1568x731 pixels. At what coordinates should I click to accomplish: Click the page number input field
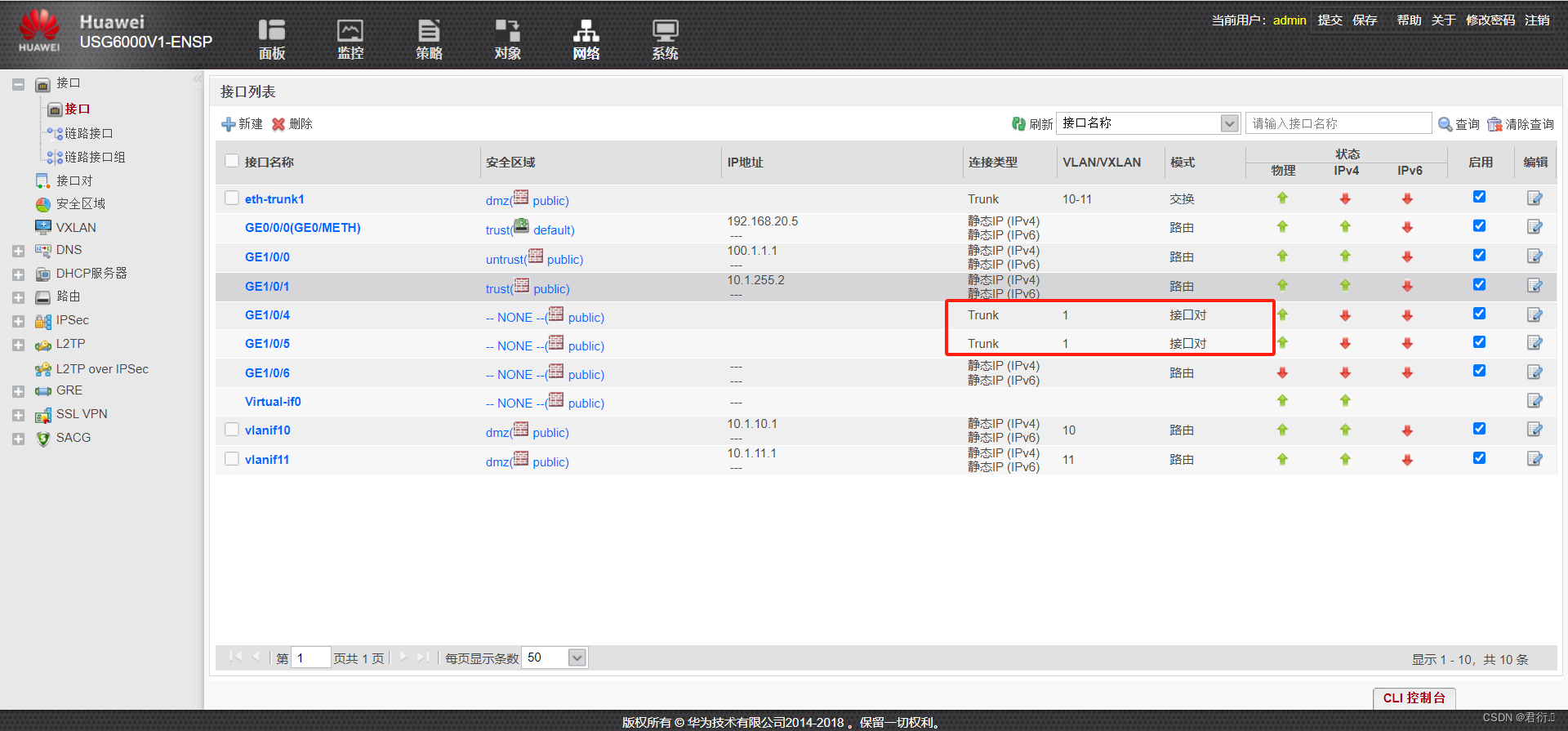310,657
